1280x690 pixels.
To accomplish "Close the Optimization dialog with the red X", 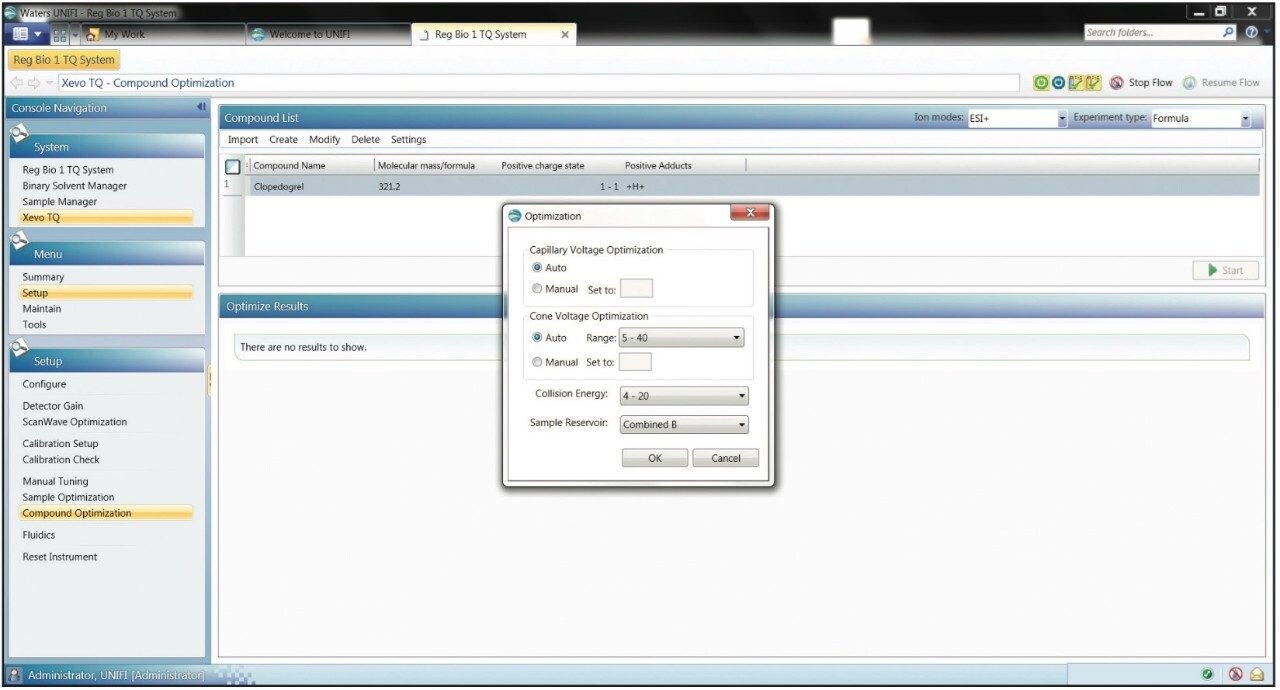I will click(x=750, y=213).
